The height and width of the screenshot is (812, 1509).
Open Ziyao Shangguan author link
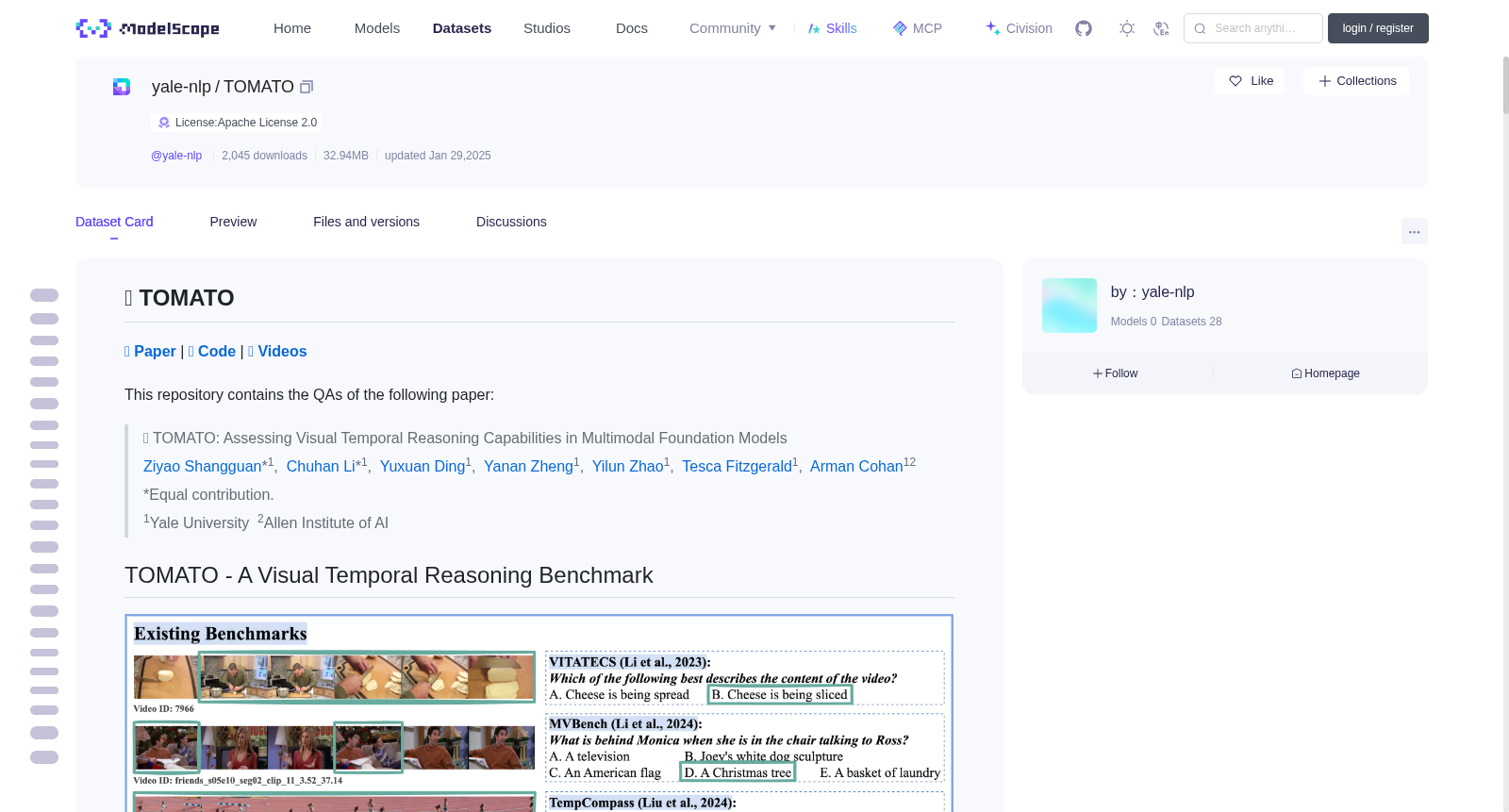coord(202,466)
